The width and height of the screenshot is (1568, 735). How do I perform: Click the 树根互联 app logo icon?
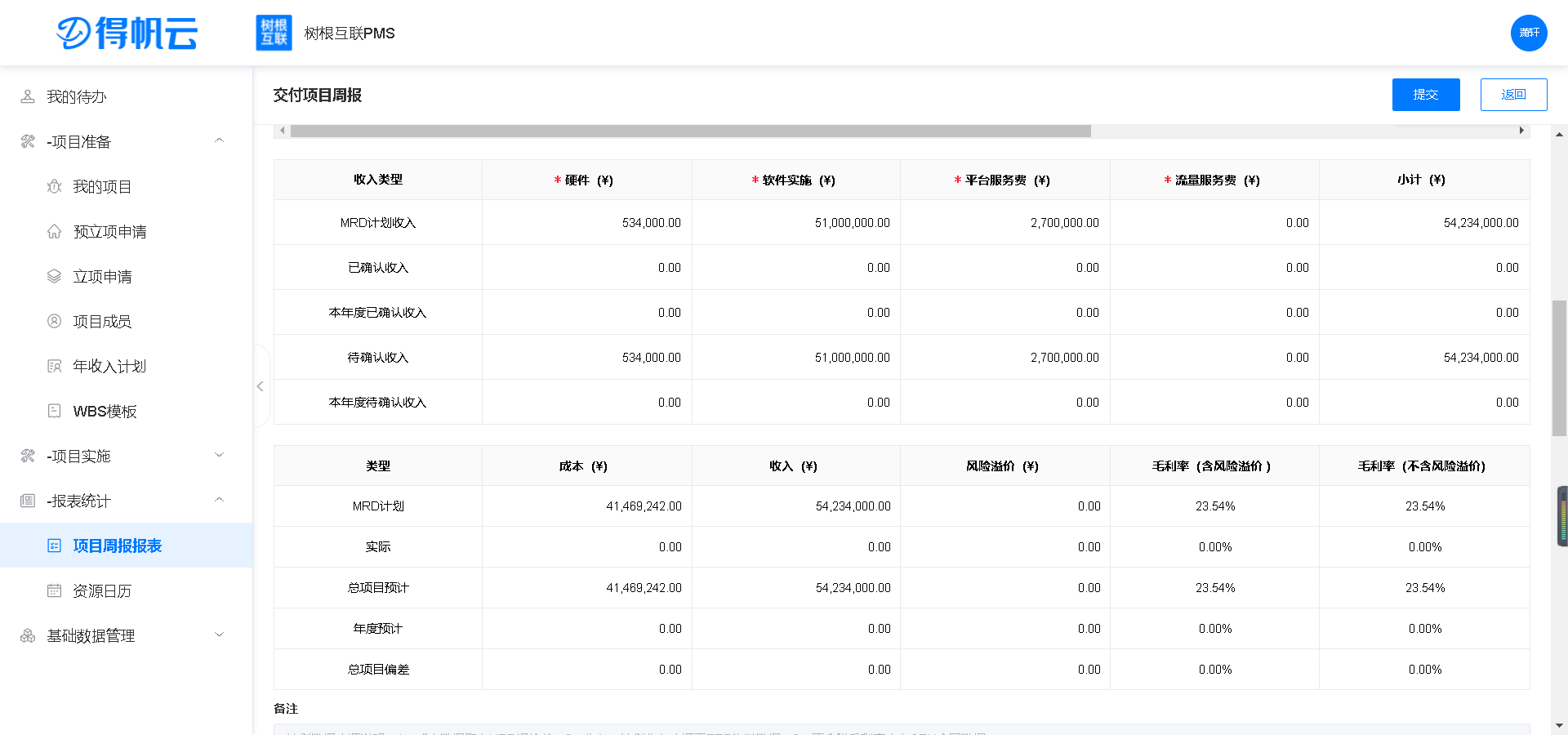tap(274, 33)
